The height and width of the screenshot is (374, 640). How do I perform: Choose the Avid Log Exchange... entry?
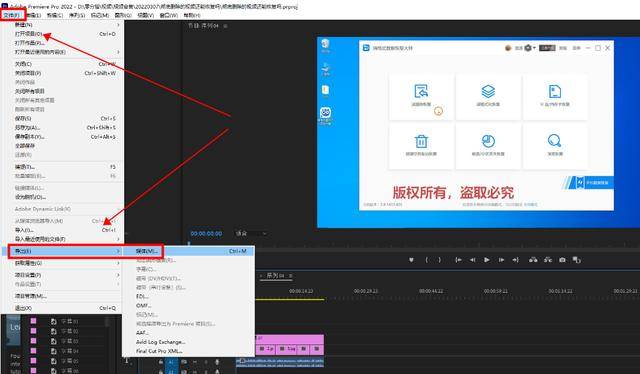[160, 342]
